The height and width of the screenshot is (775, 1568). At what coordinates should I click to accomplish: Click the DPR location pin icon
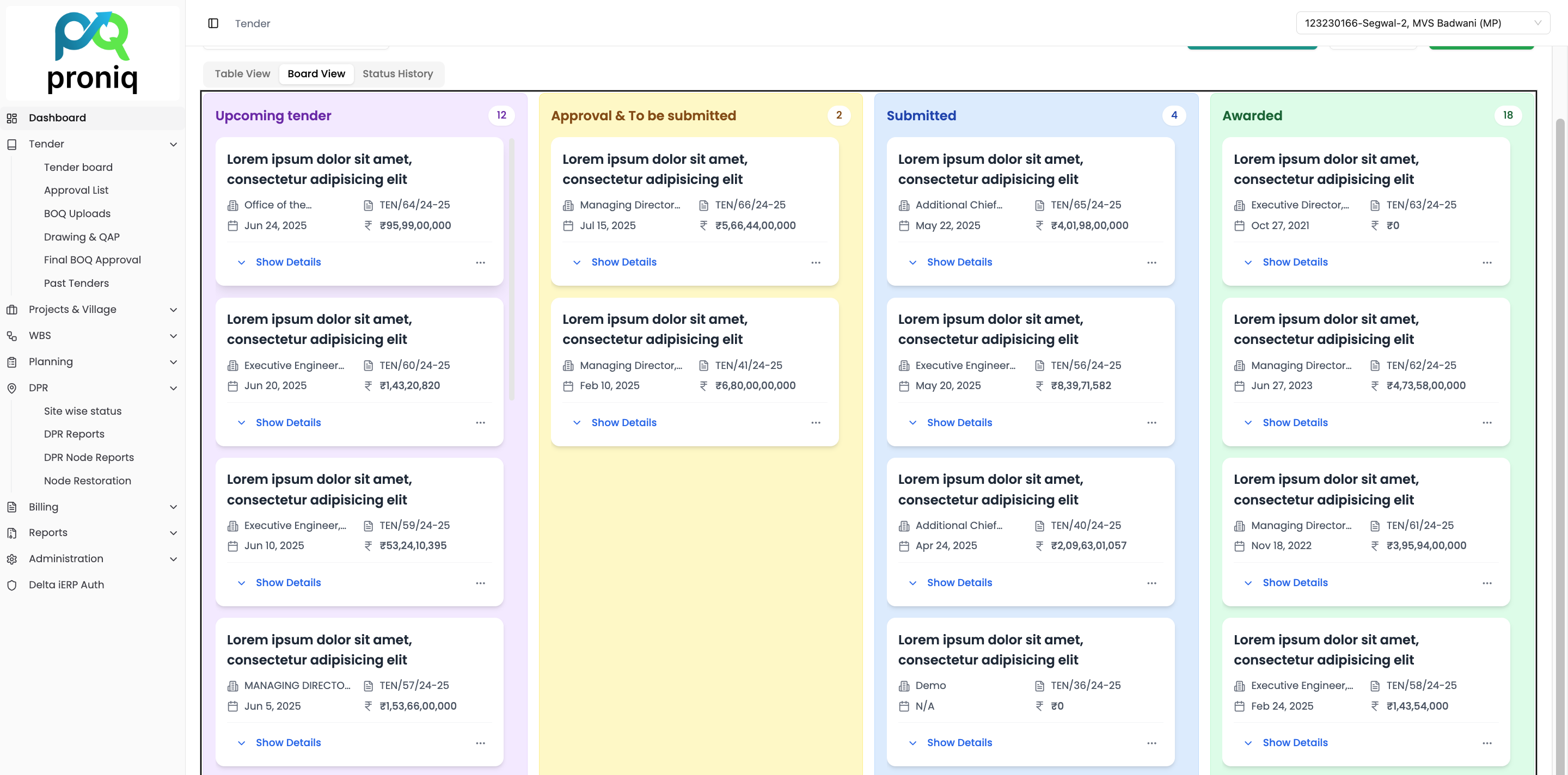(11, 388)
